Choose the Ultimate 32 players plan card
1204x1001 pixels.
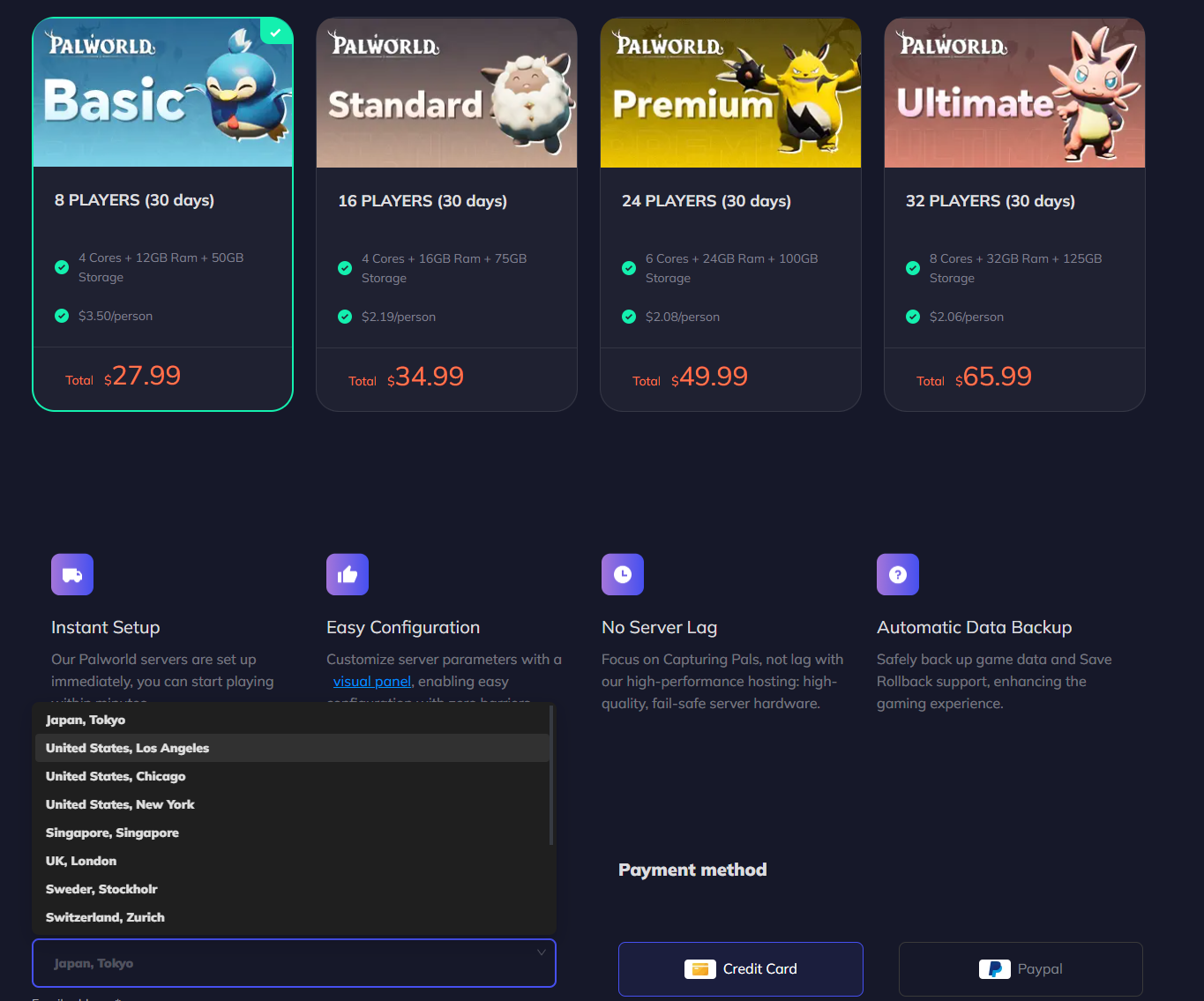[x=1014, y=214]
